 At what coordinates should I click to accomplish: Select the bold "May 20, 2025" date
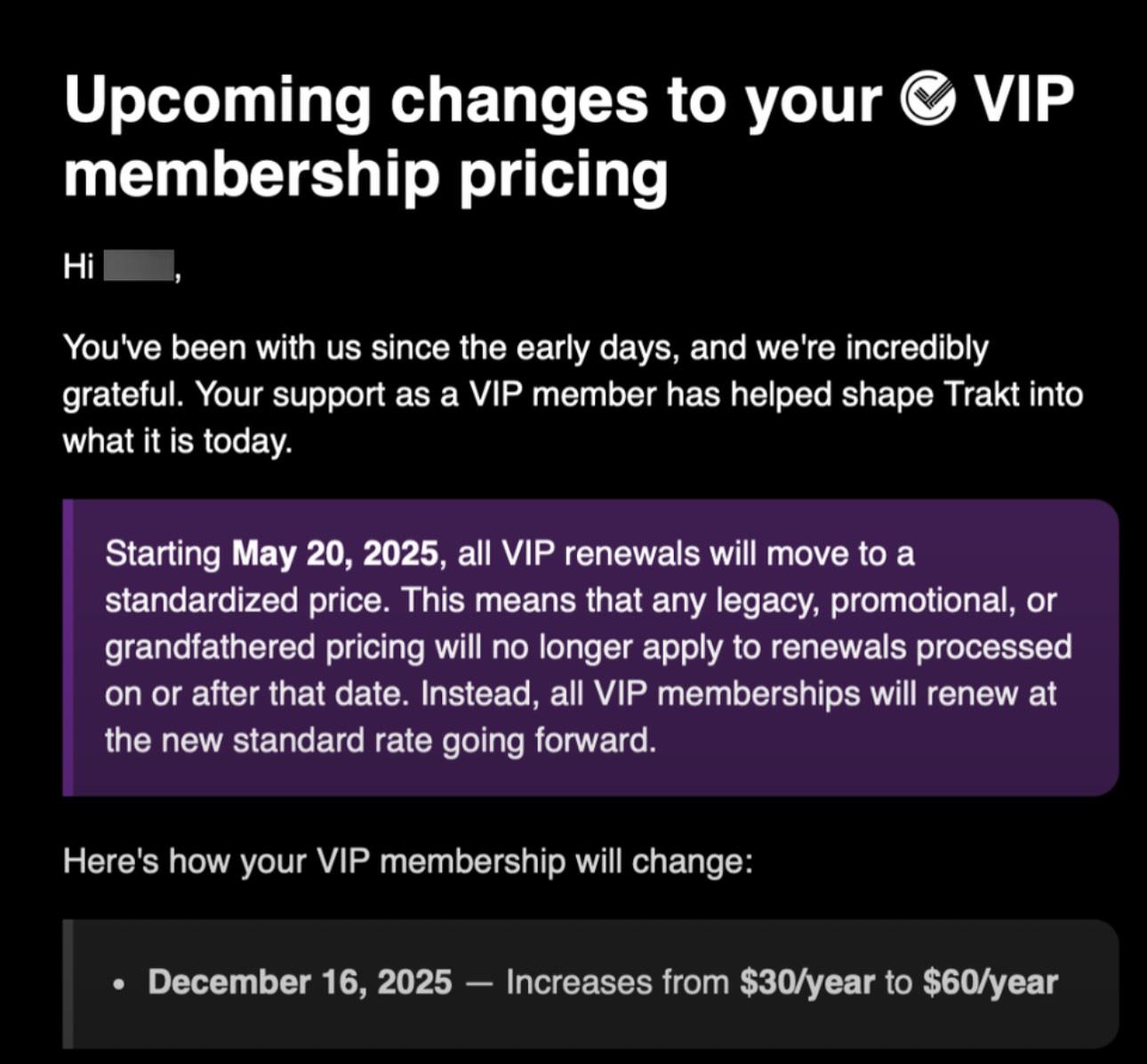tap(335, 554)
